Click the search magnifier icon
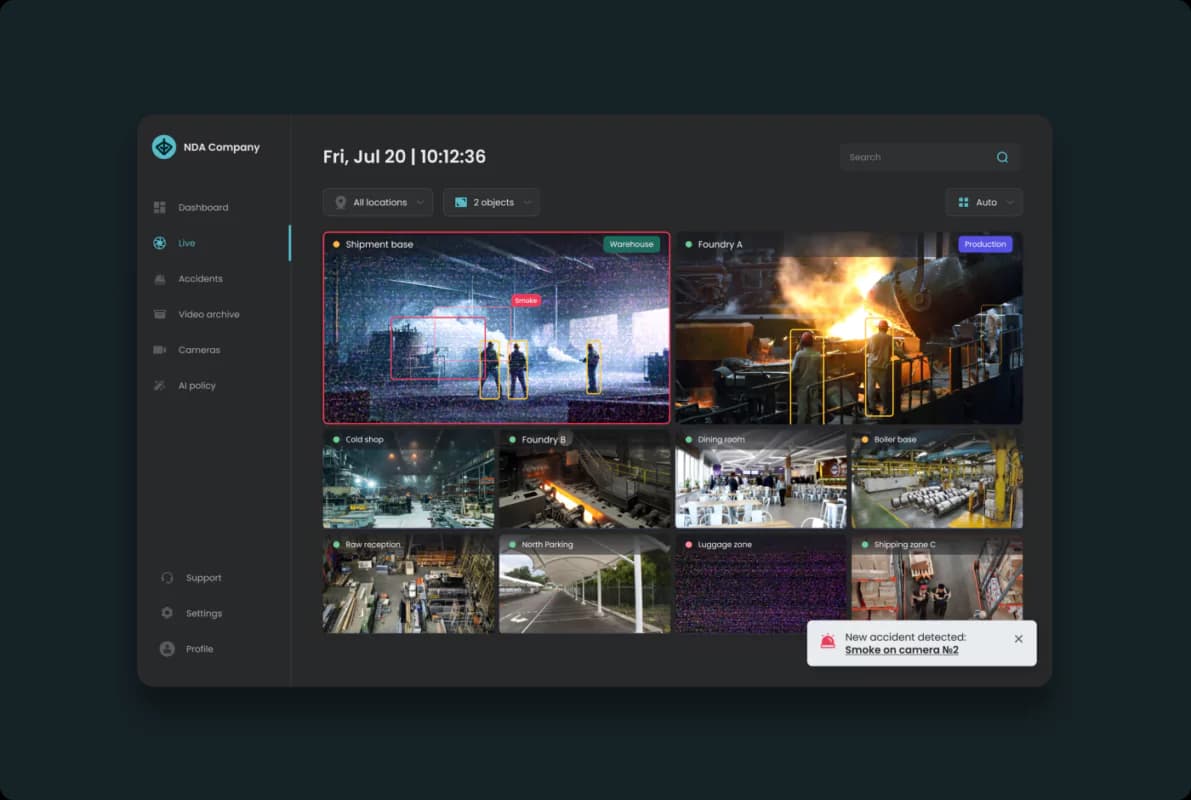The height and width of the screenshot is (800, 1191). tap(1002, 157)
